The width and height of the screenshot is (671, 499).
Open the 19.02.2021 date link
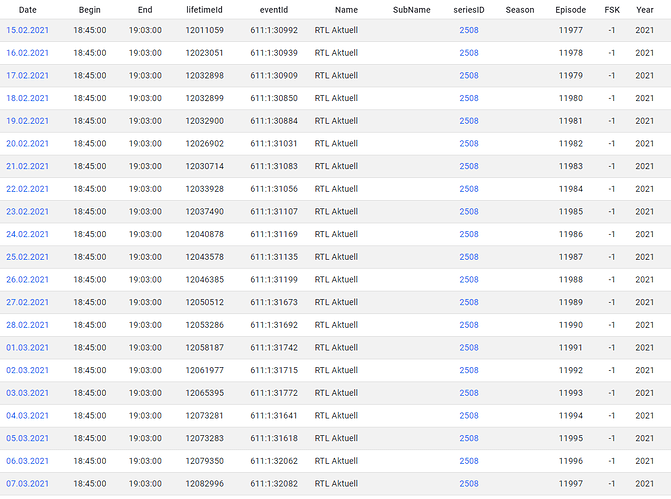point(27,121)
